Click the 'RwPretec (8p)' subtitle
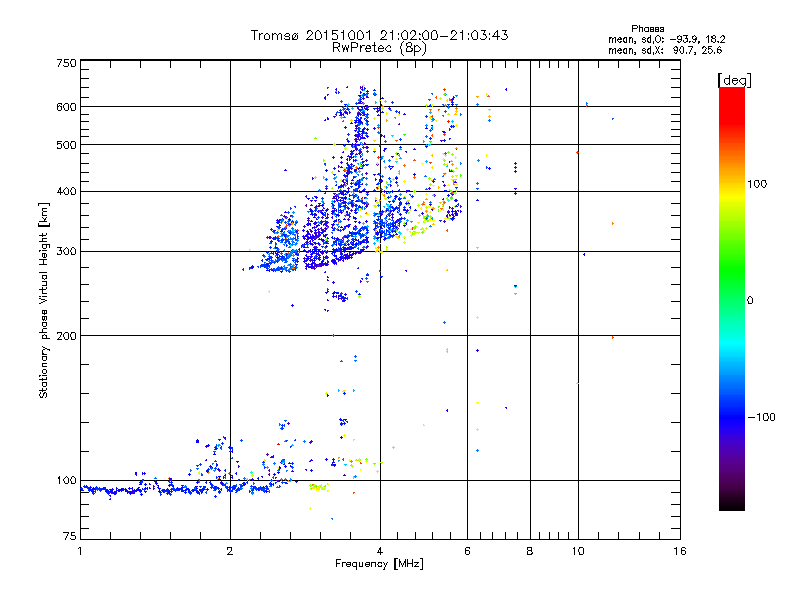This screenshot has height=600, width=800. point(379,48)
